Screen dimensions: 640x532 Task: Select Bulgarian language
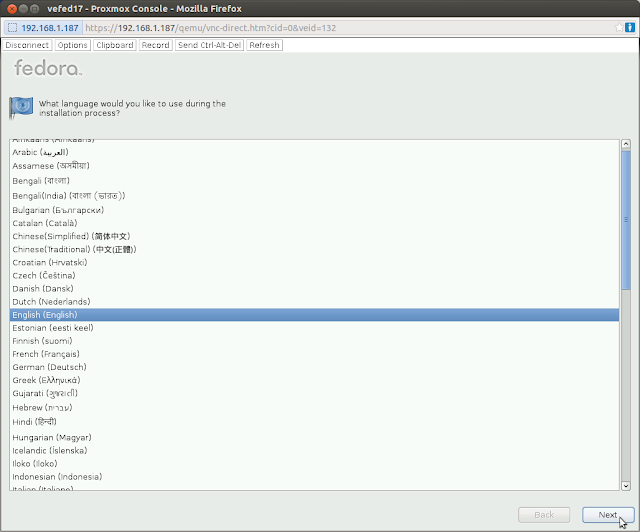314,210
